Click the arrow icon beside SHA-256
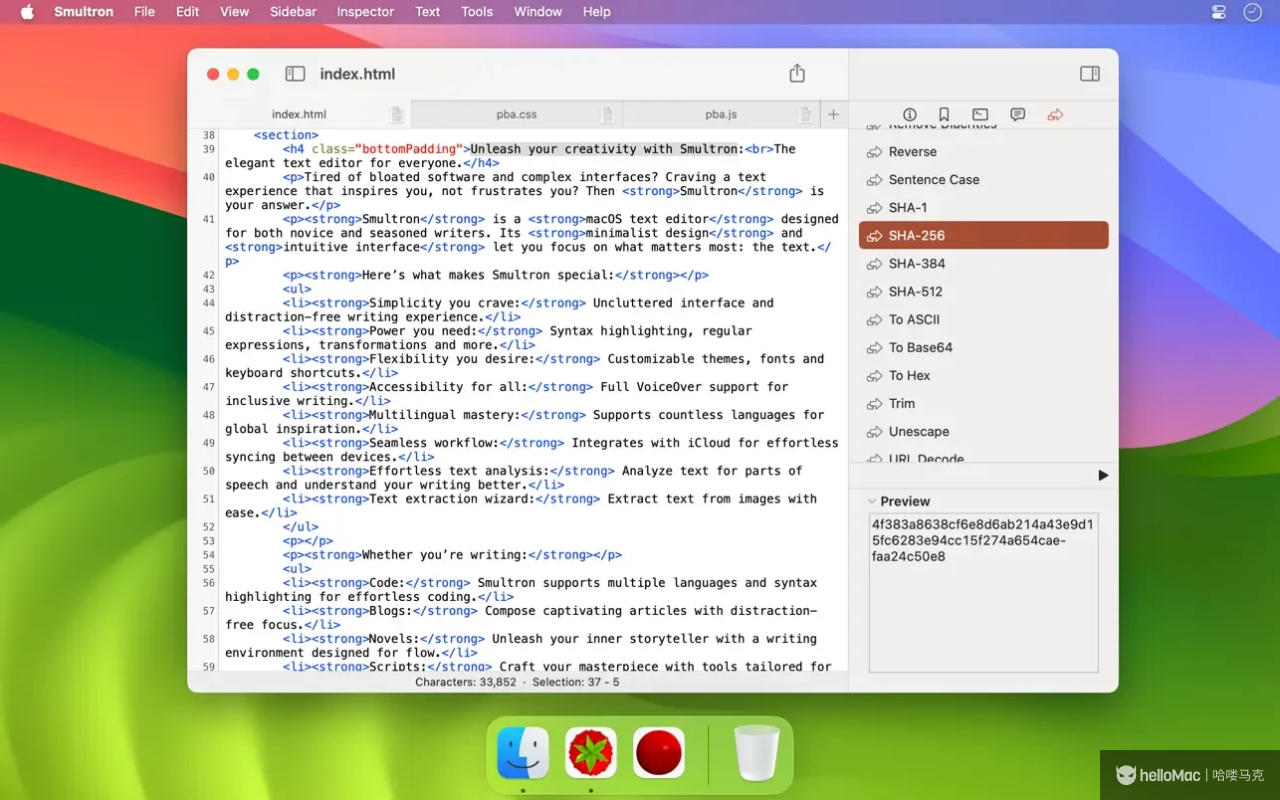 click(x=874, y=236)
